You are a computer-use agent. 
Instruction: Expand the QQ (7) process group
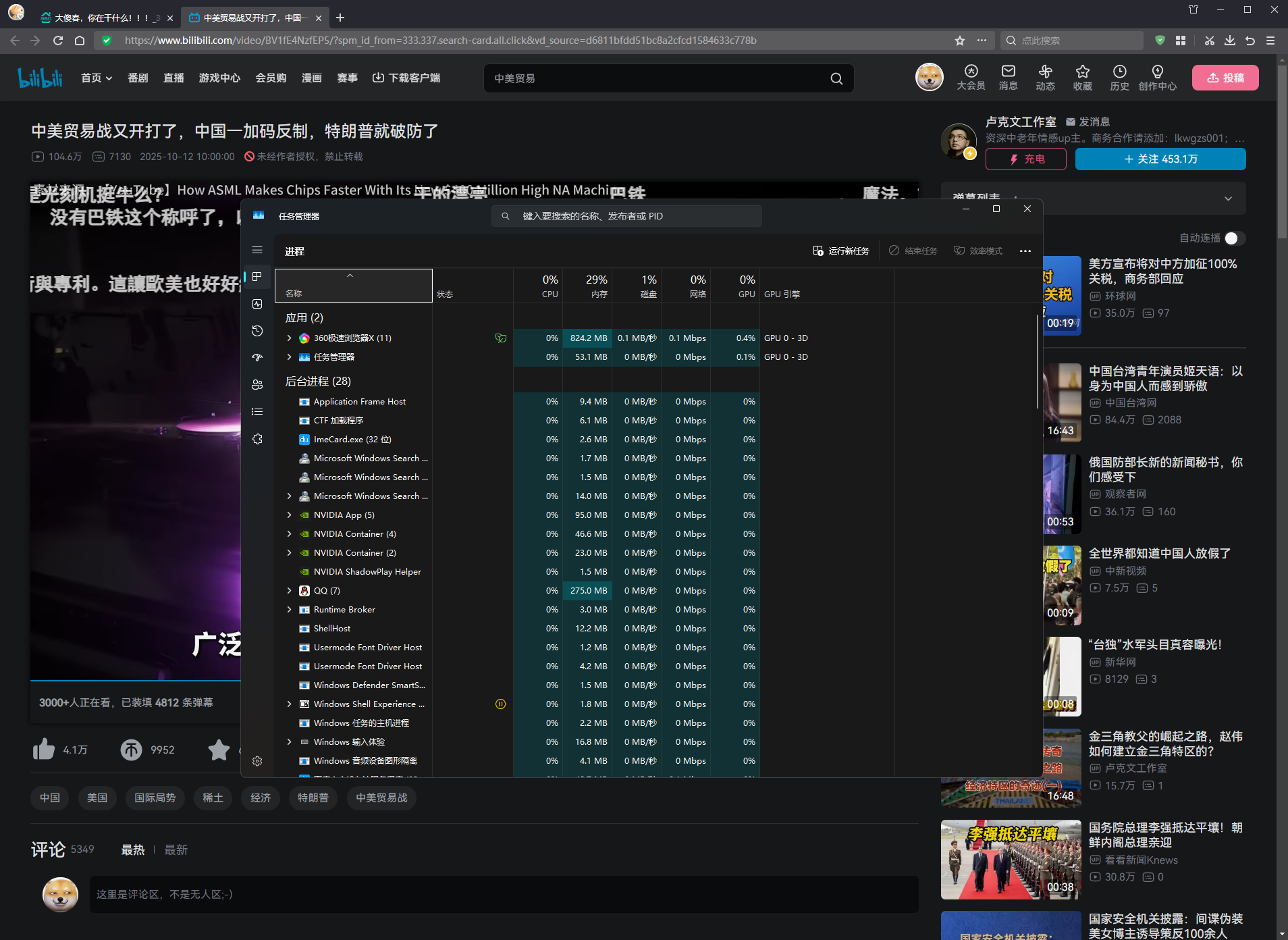[290, 591]
